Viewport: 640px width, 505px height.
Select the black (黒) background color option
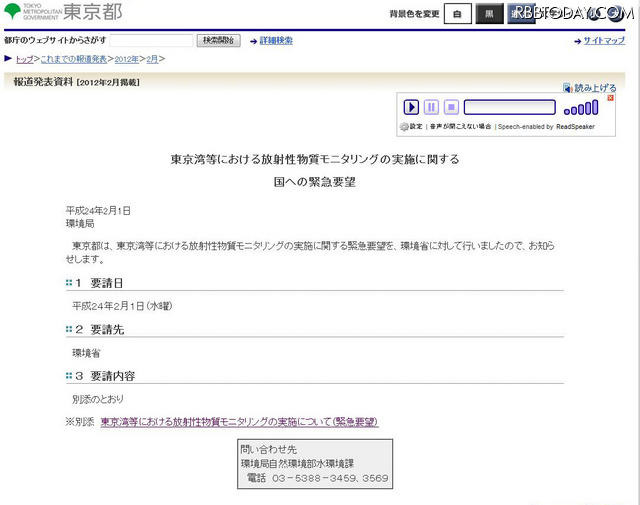pos(489,14)
